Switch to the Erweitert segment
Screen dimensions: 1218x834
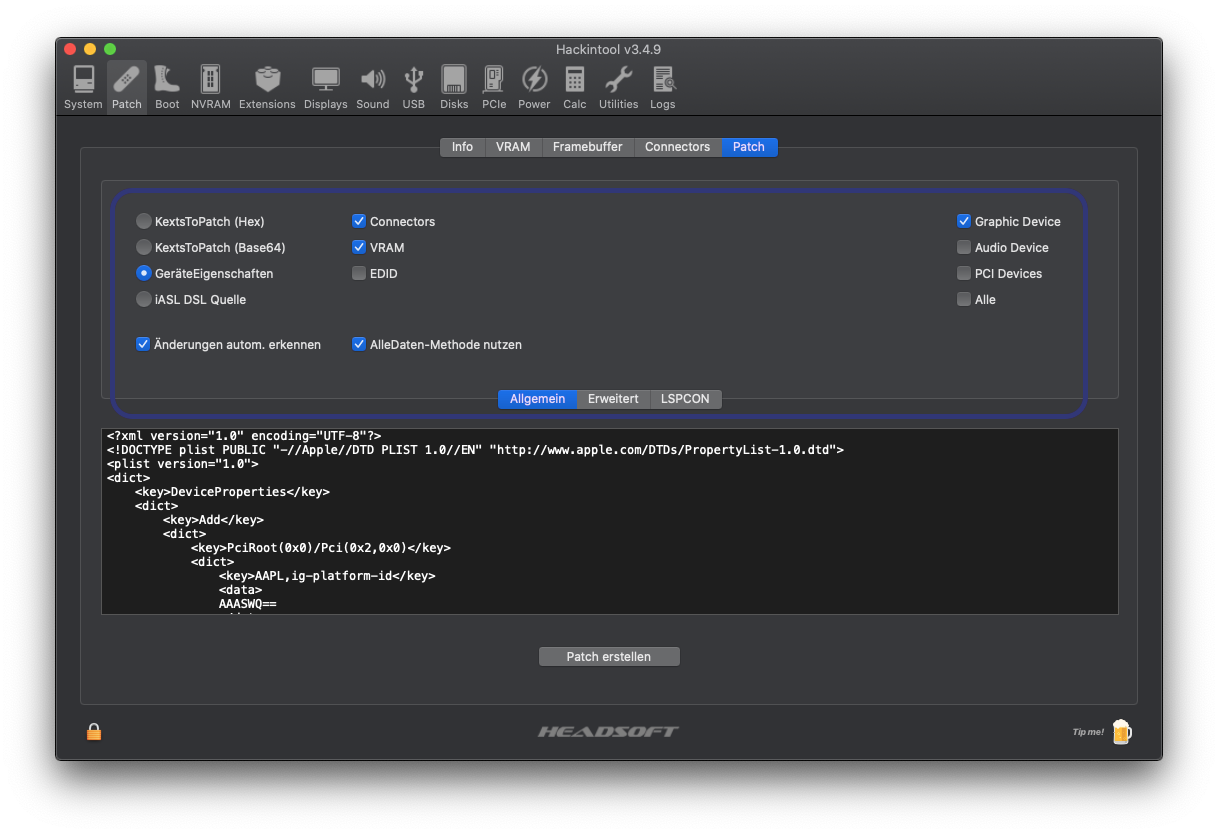click(613, 399)
